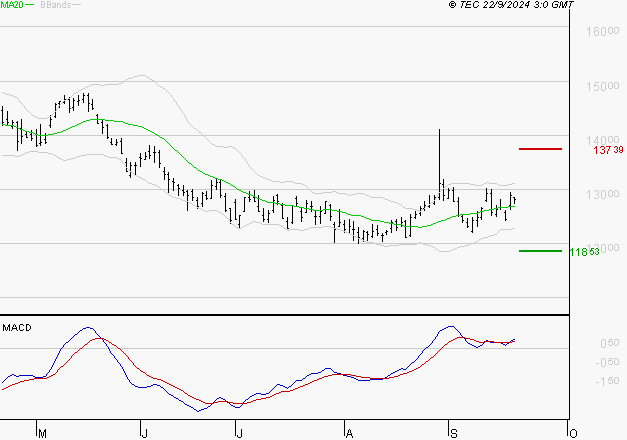
Task: Click the 150.00 price axis label
Action: 603,86
